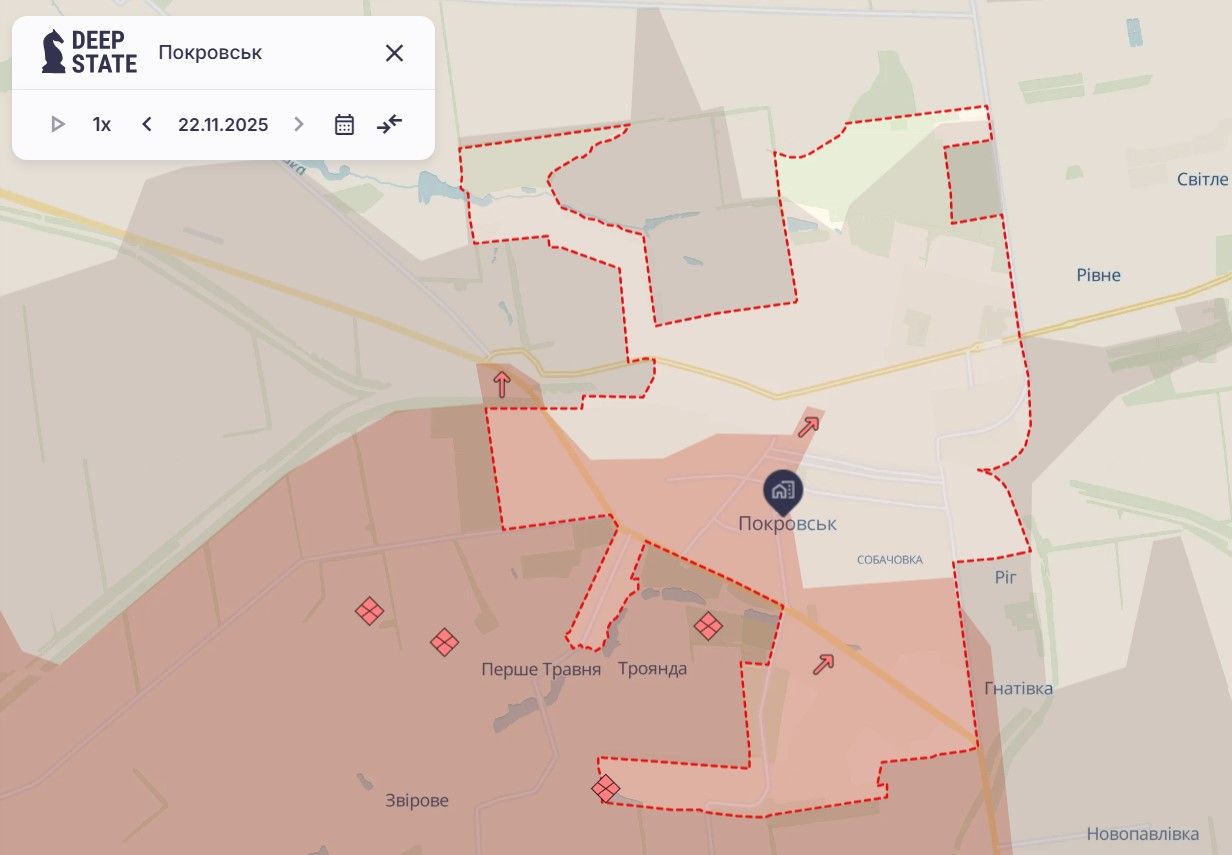Click the Рівне settlement label
The width and height of the screenshot is (1232, 855).
(x=1098, y=275)
